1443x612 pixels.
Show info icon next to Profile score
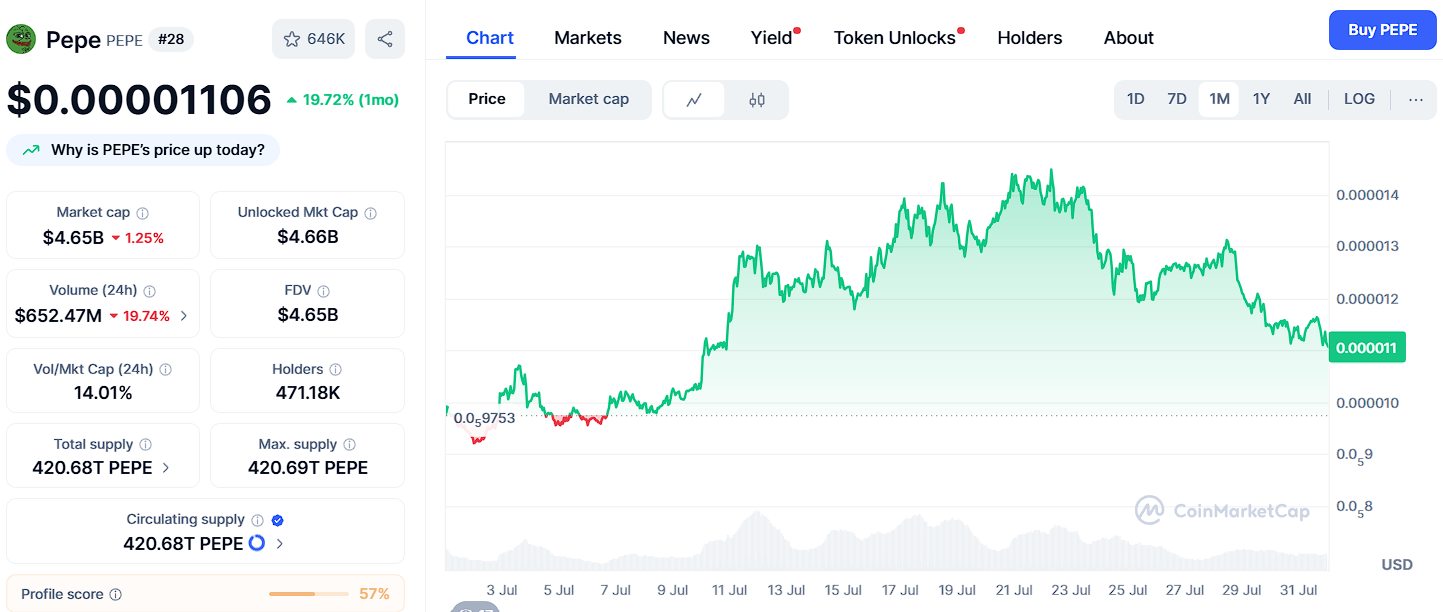(116, 594)
